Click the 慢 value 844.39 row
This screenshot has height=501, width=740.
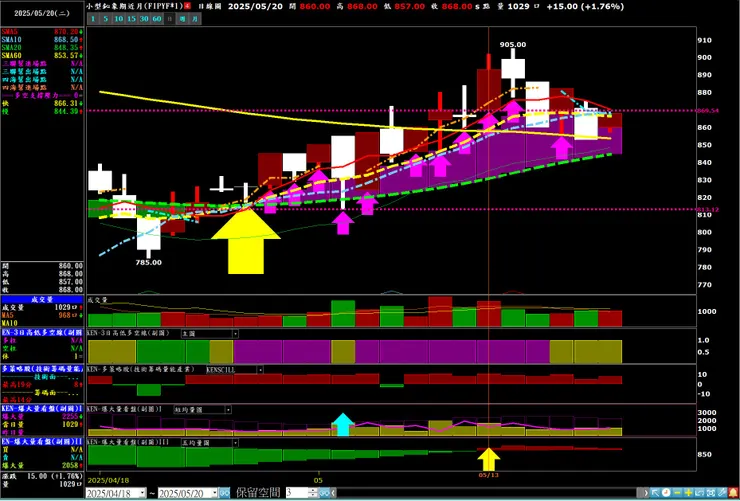pyautogui.click(x=42, y=111)
